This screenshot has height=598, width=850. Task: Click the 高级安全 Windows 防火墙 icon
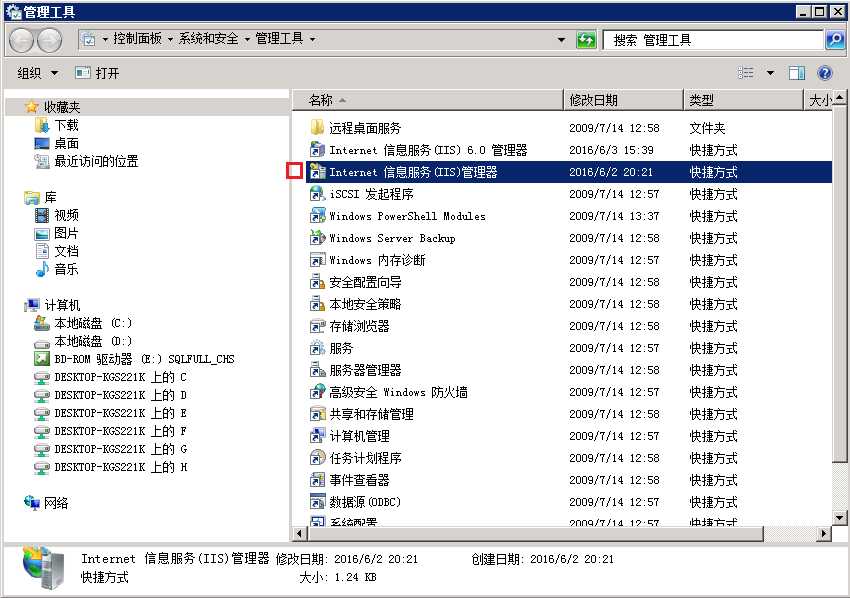pos(317,392)
